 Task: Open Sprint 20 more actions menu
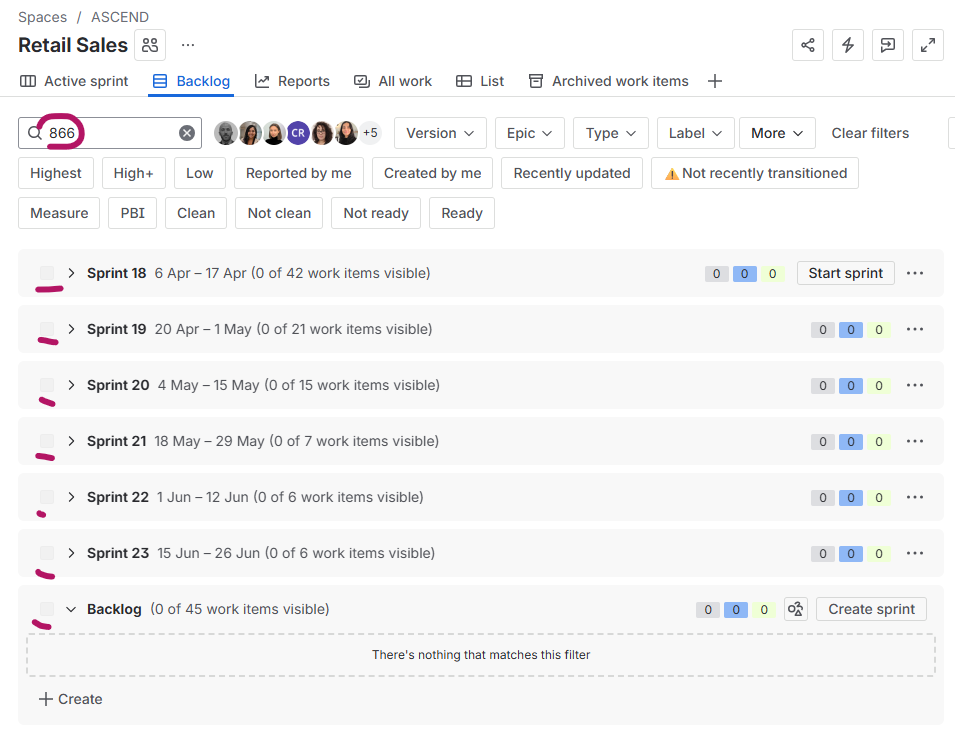[x=915, y=385]
